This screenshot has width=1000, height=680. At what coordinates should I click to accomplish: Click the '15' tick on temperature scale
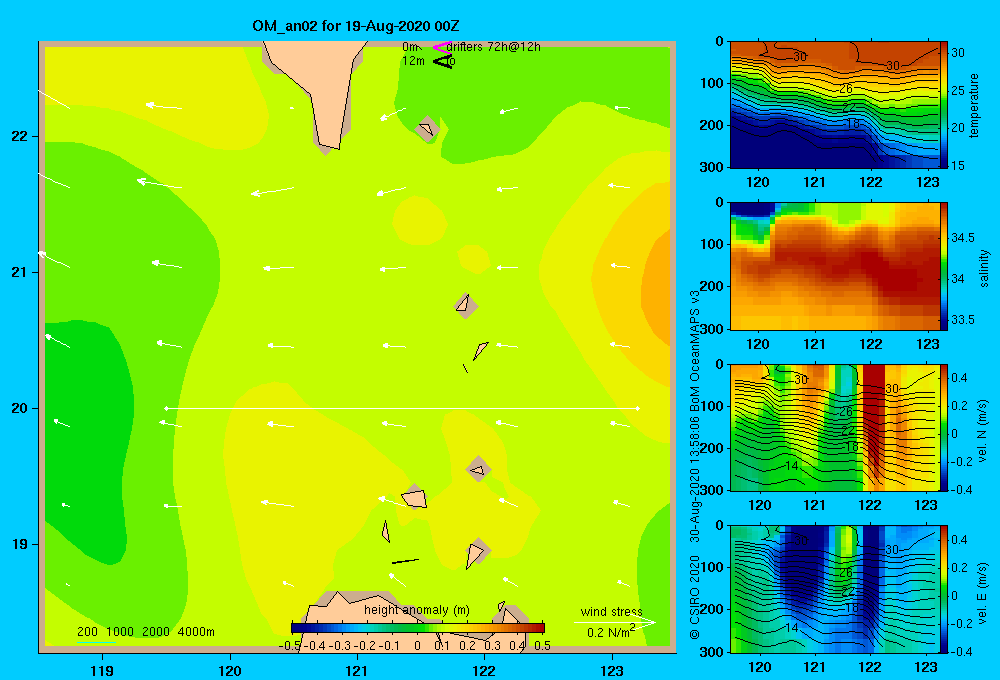pyautogui.click(x=958, y=165)
